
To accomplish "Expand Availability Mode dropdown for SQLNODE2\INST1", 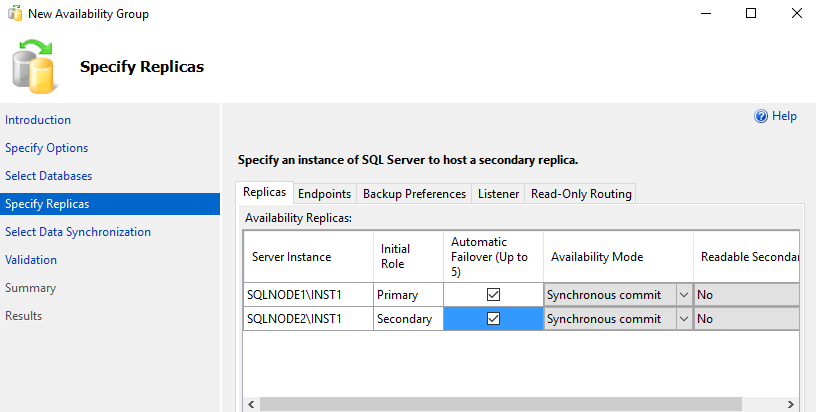I will 683,319.
